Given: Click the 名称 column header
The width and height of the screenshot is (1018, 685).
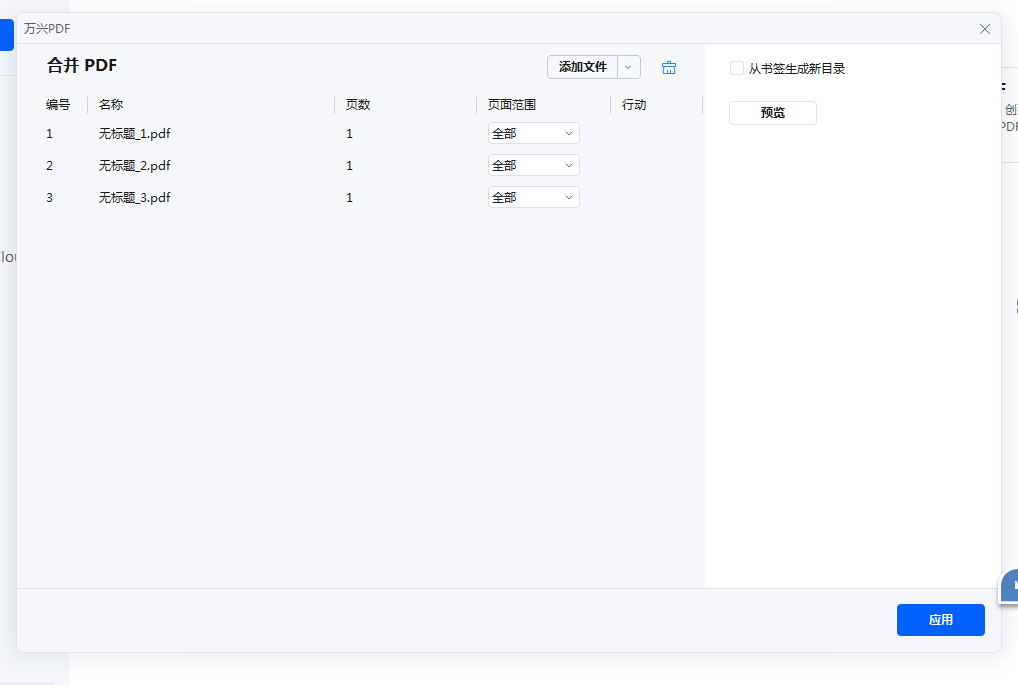Looking at the screenshot, I should click(109, 104).
